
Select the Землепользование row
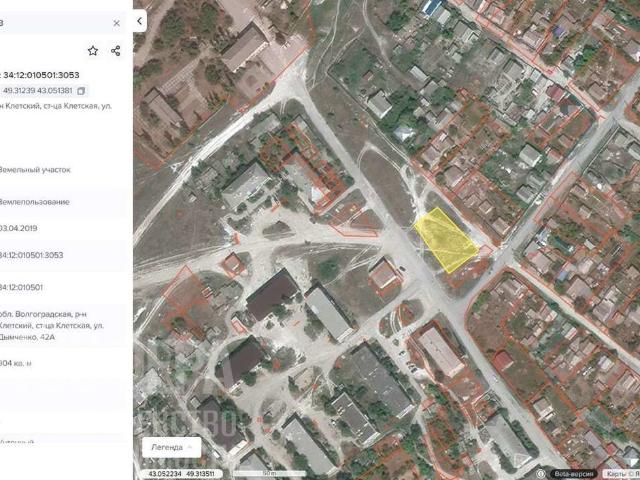(x=35, y=202)
